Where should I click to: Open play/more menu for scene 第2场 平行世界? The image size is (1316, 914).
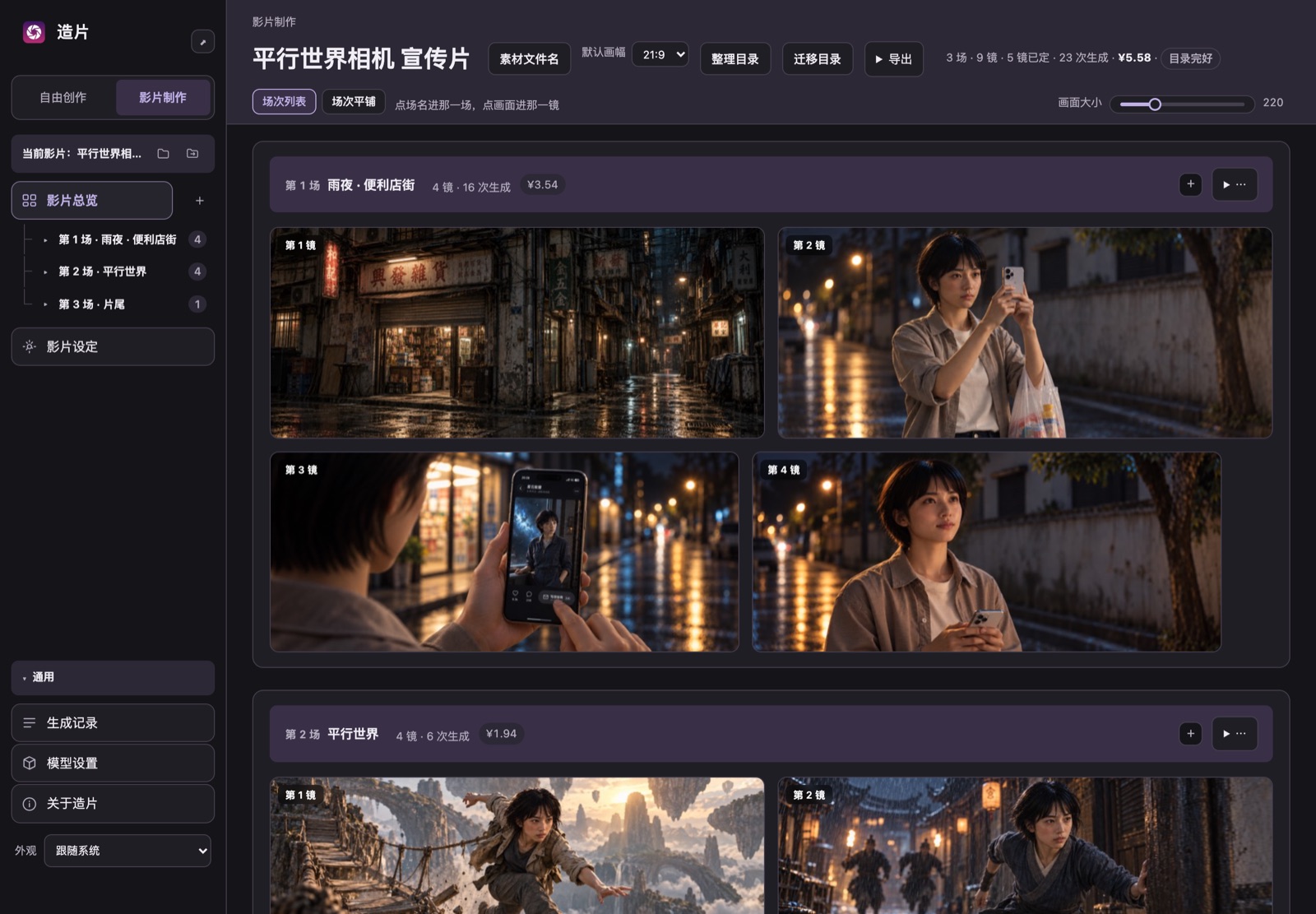tap(1235, 733)
